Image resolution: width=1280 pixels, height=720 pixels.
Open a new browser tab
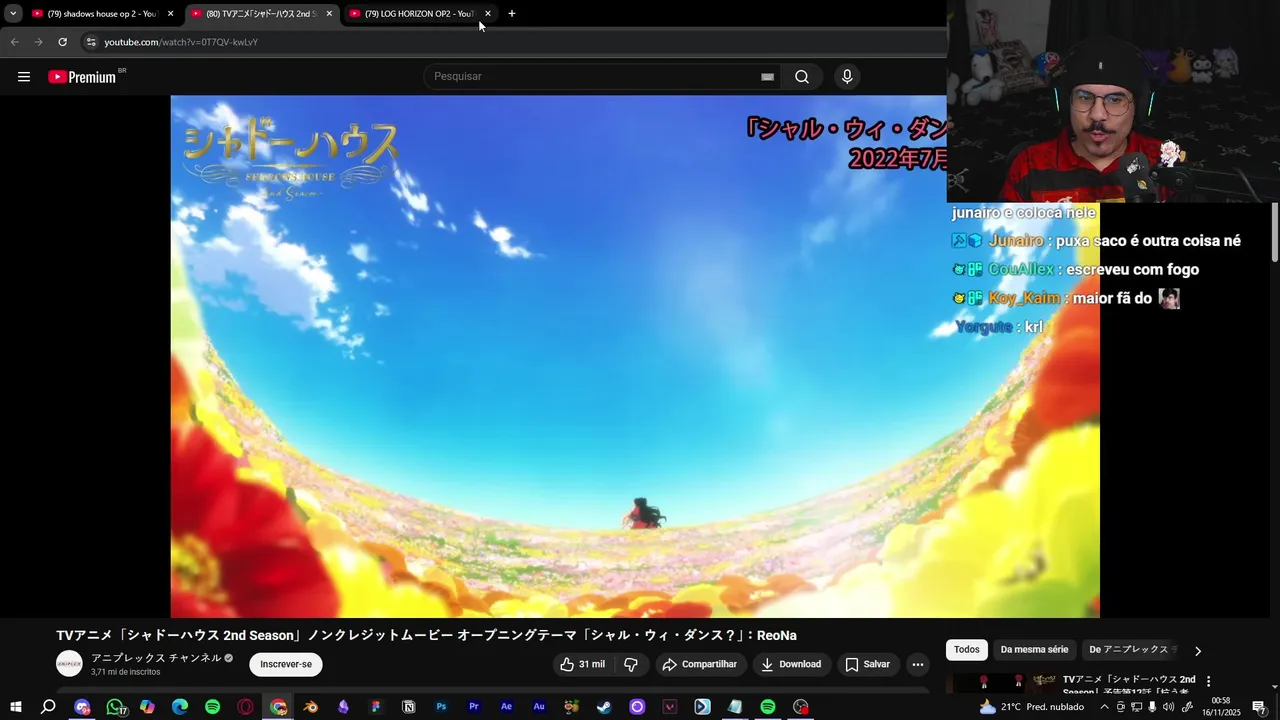coord(512,13)
